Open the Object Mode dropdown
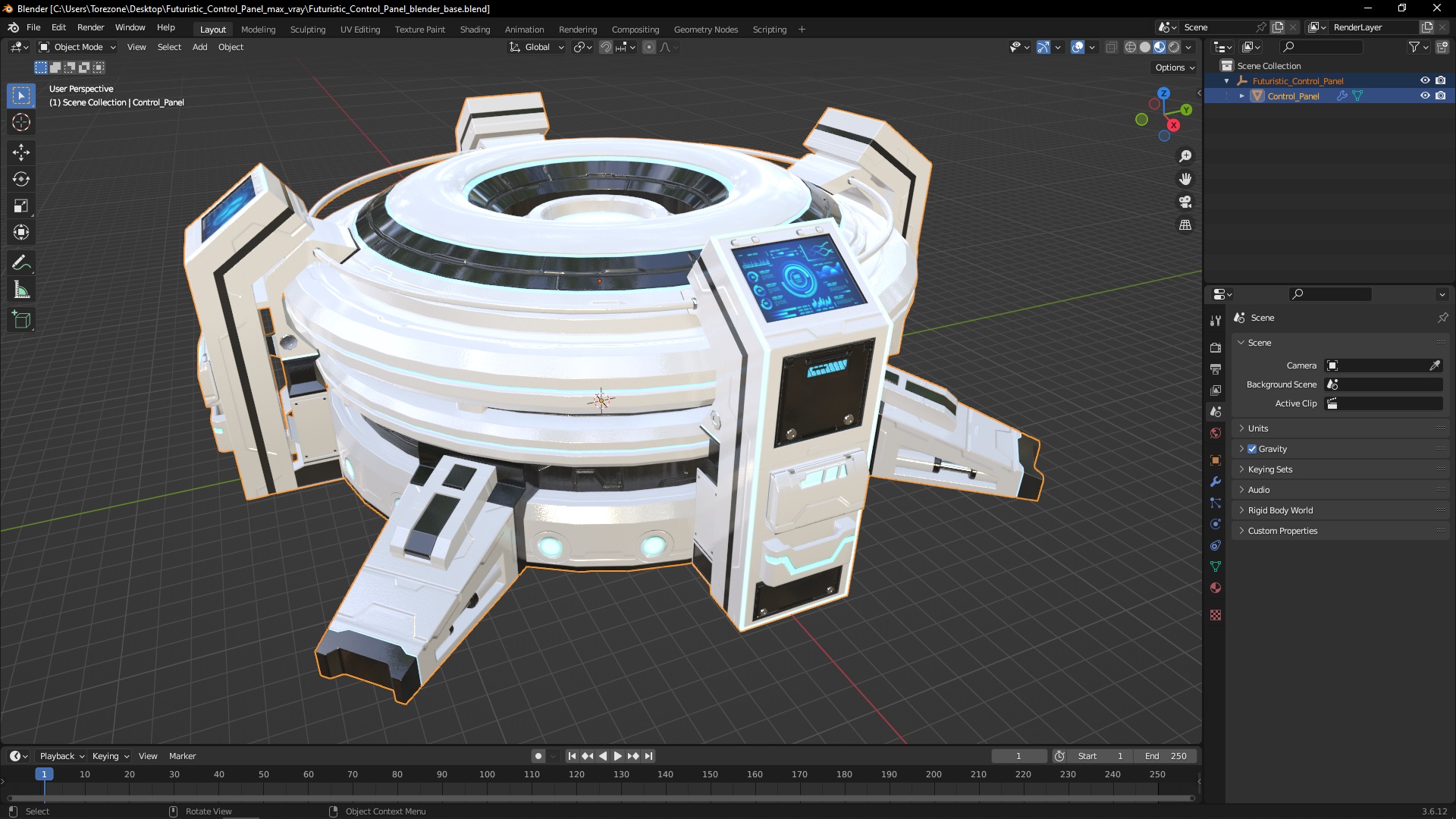 pos(77,47)
